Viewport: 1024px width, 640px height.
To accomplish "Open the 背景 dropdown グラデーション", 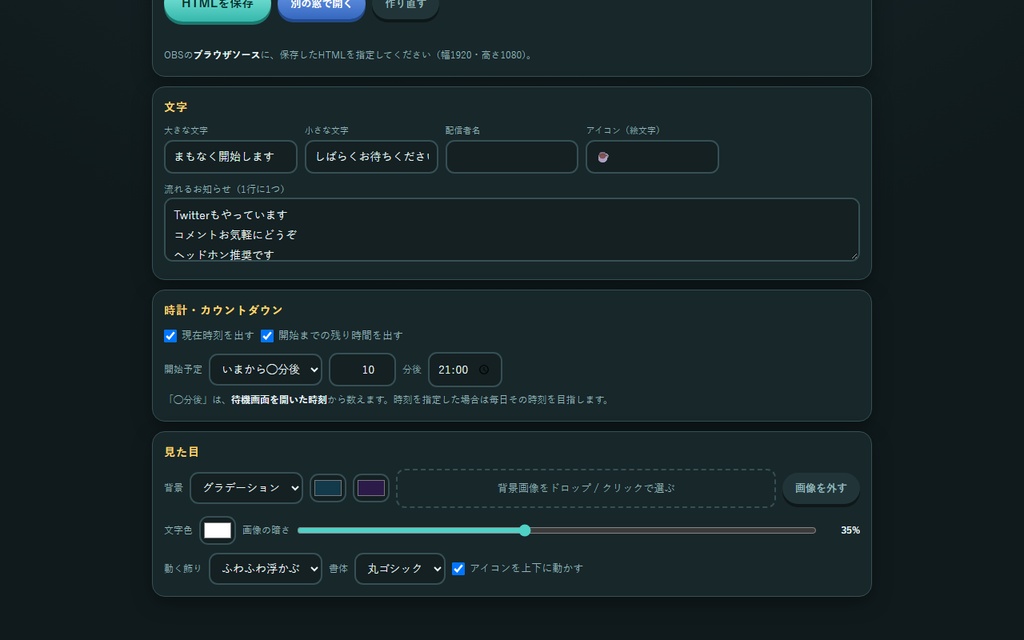I will [x=246, y=488].
